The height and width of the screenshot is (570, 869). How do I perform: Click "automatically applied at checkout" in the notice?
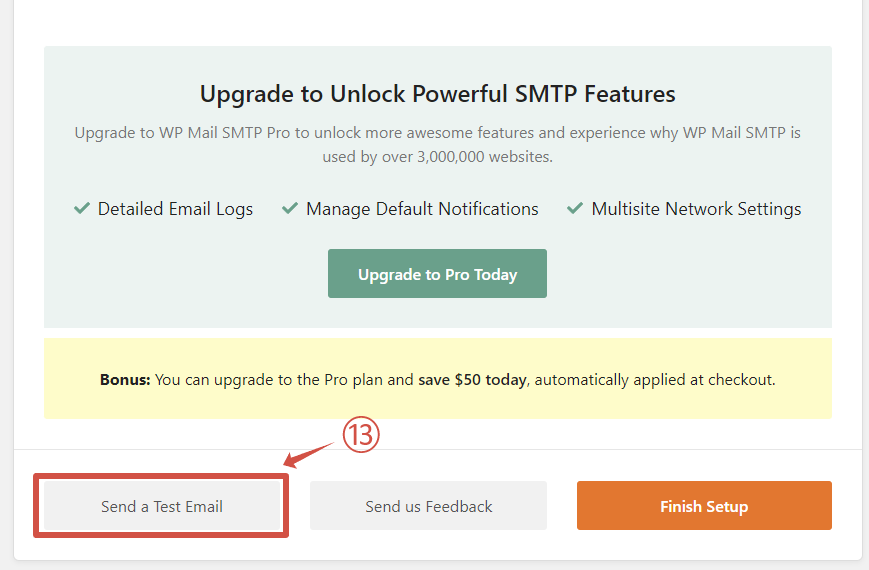pyautogui.click(x=653, y=380)
